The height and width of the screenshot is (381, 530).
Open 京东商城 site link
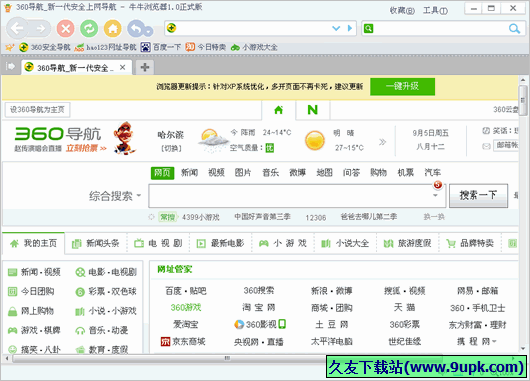tap(183, 342)
